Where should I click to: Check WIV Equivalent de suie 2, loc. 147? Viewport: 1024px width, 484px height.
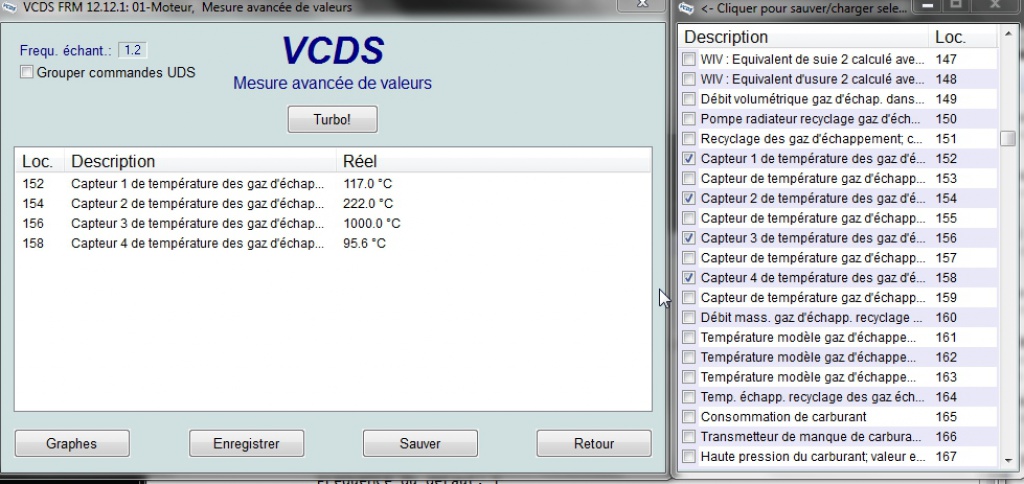click(x=689, y=59)
